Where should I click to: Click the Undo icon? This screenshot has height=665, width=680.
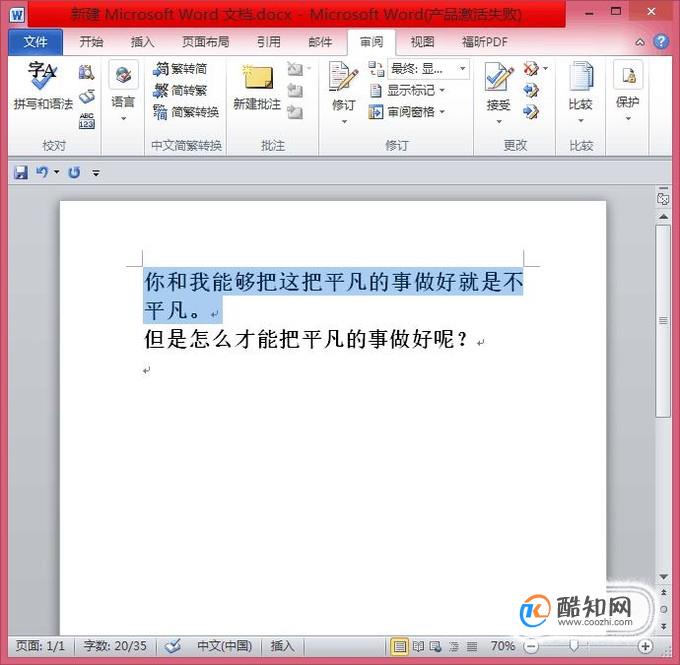coord(42,172)
